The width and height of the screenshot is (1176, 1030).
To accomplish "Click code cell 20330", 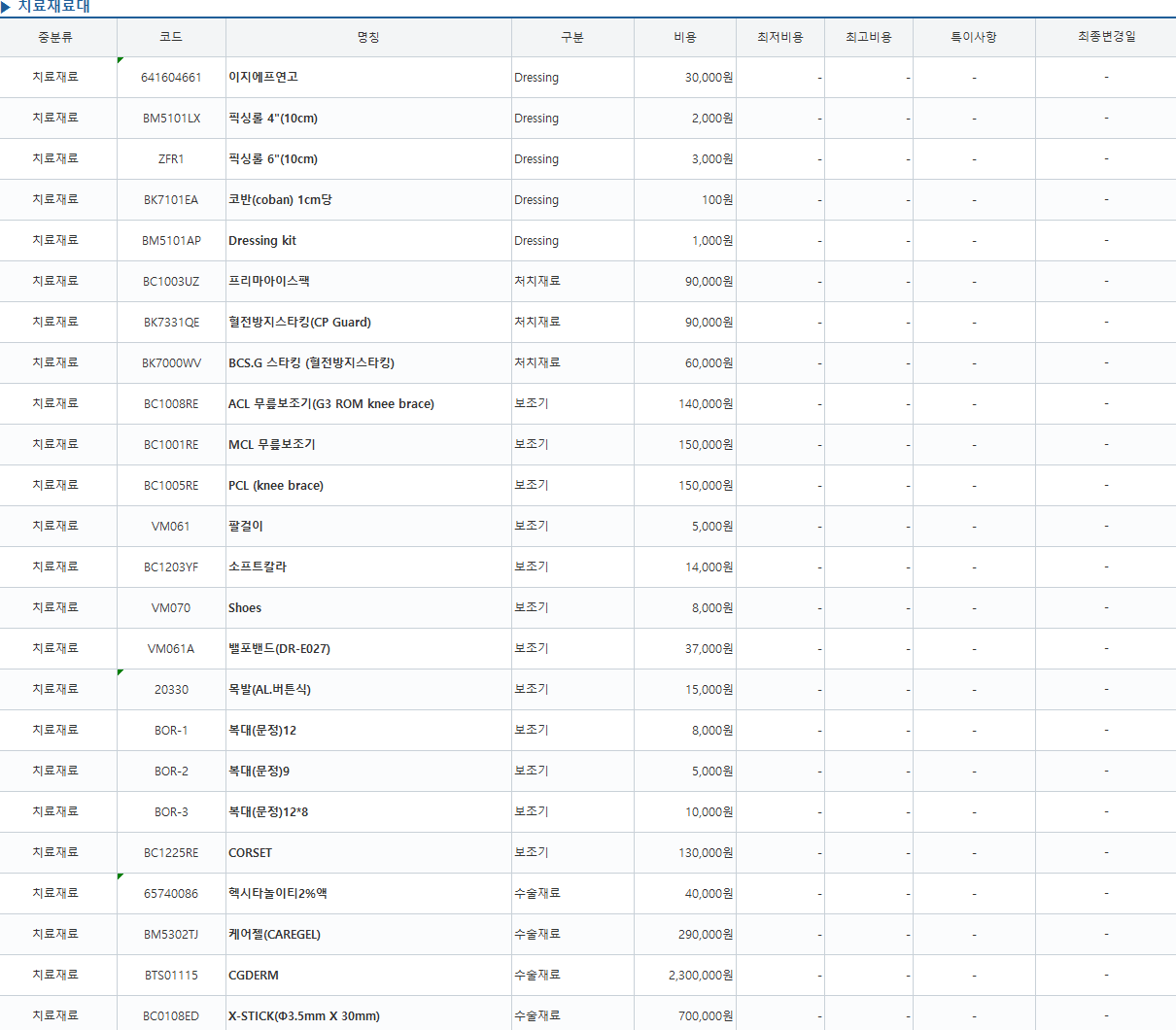I will point(171,690).
